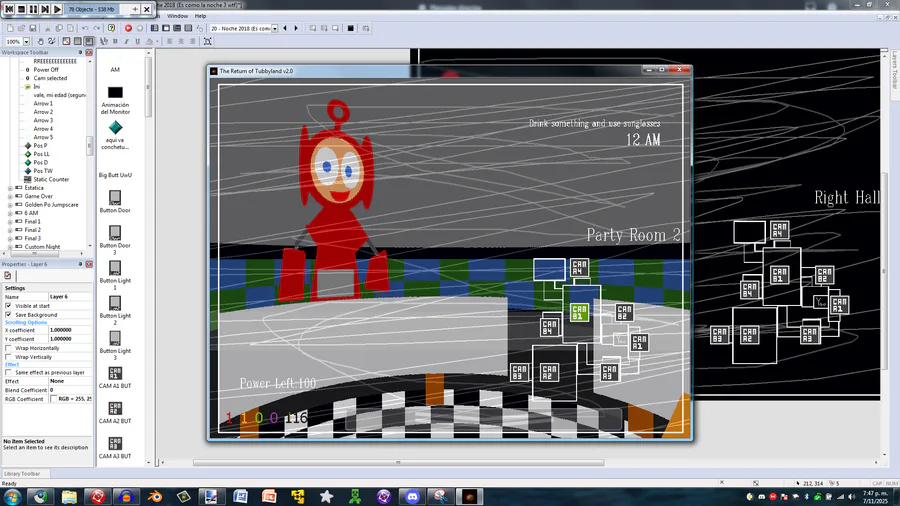Viewport: 900px width, 506px height.
Task: Apply italic text formatting
Action: coord(126,41)
